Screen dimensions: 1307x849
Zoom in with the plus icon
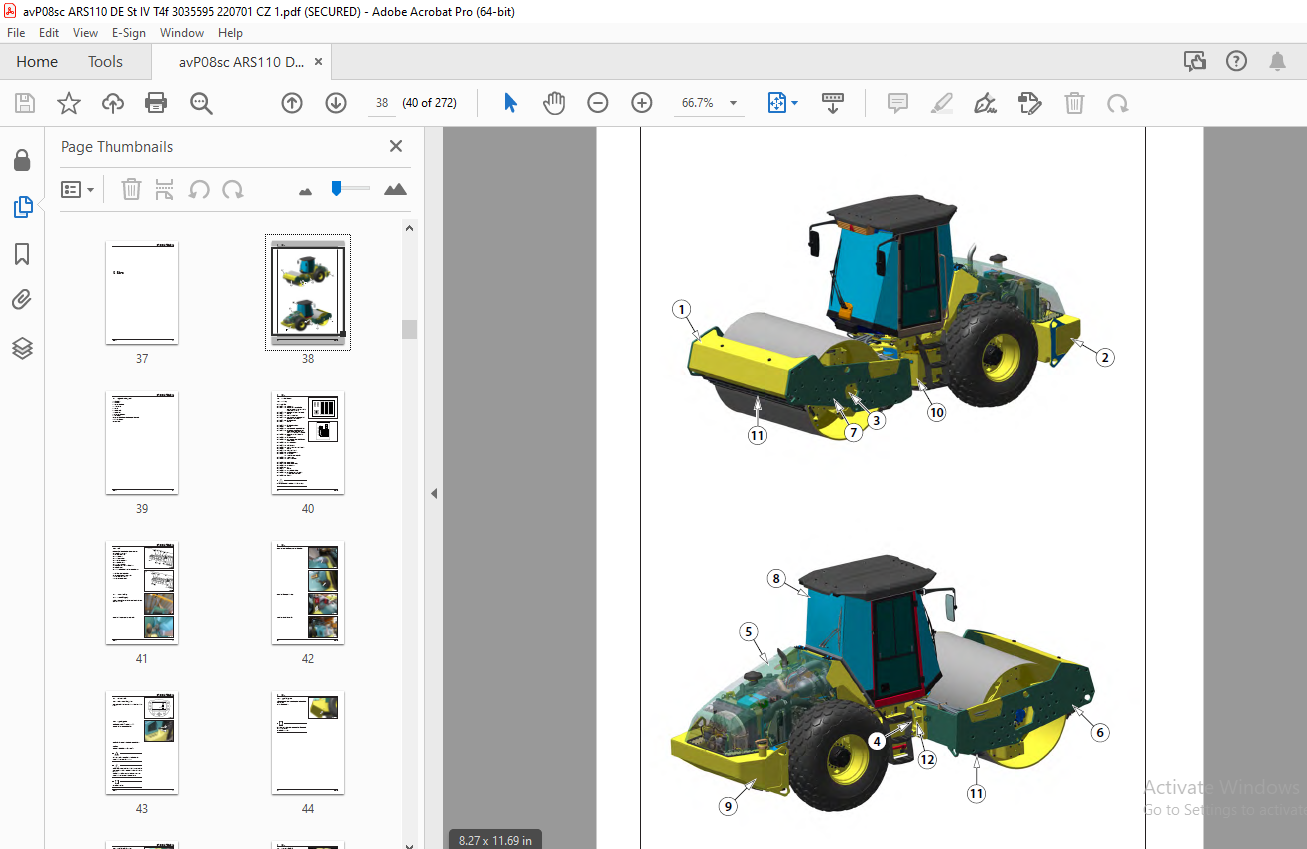pos(642,103)
